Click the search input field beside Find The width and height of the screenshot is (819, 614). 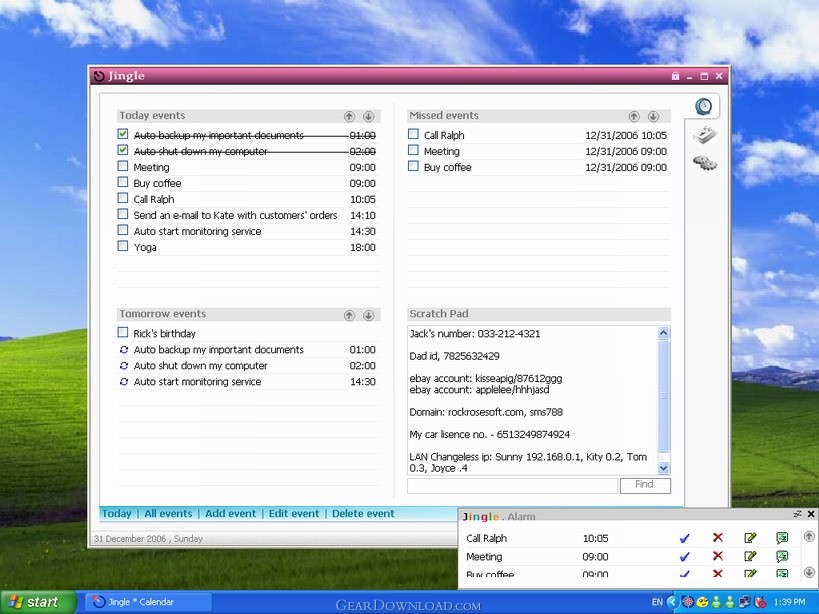(512, 486)
